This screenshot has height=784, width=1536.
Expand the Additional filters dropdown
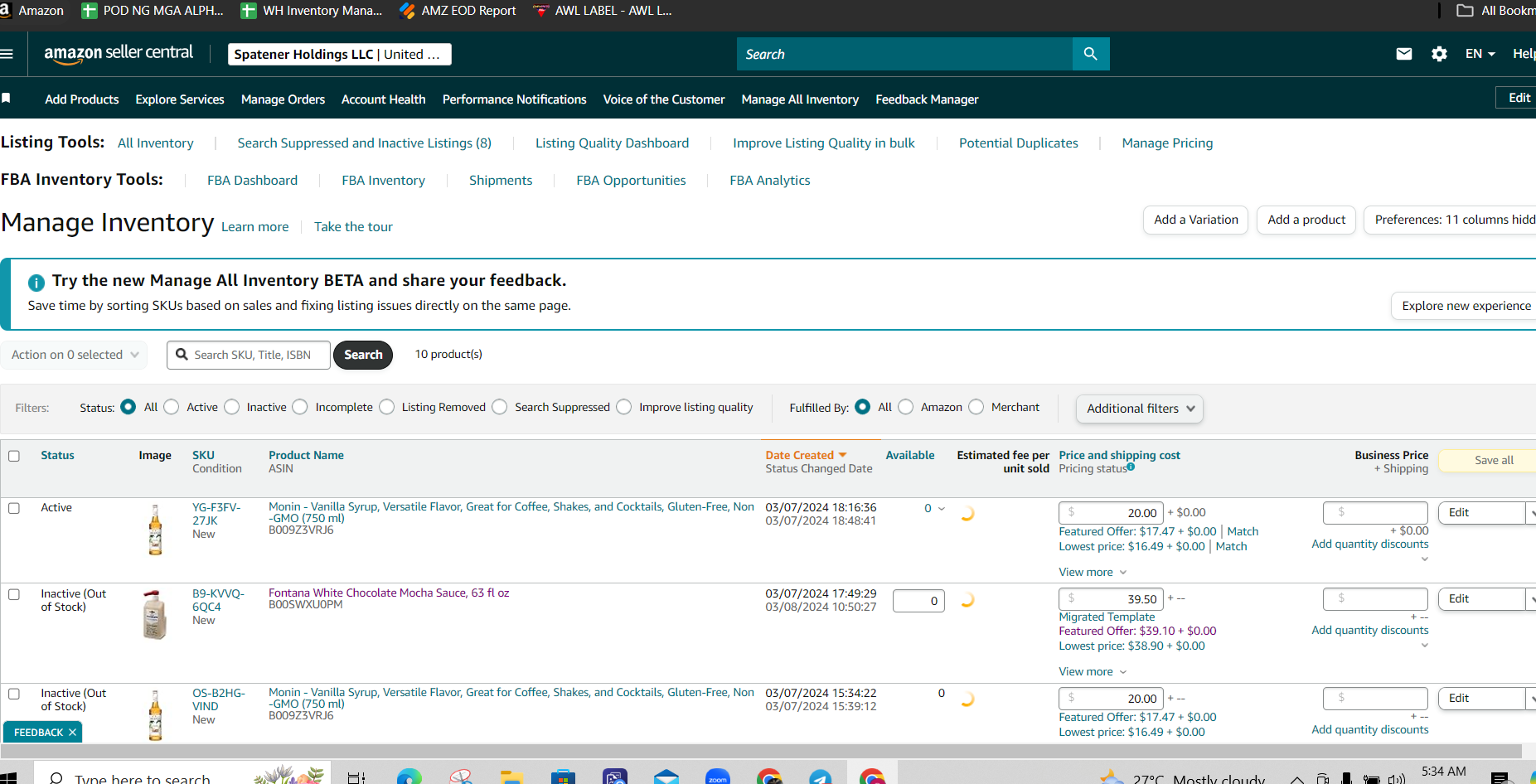[1140, 409]
